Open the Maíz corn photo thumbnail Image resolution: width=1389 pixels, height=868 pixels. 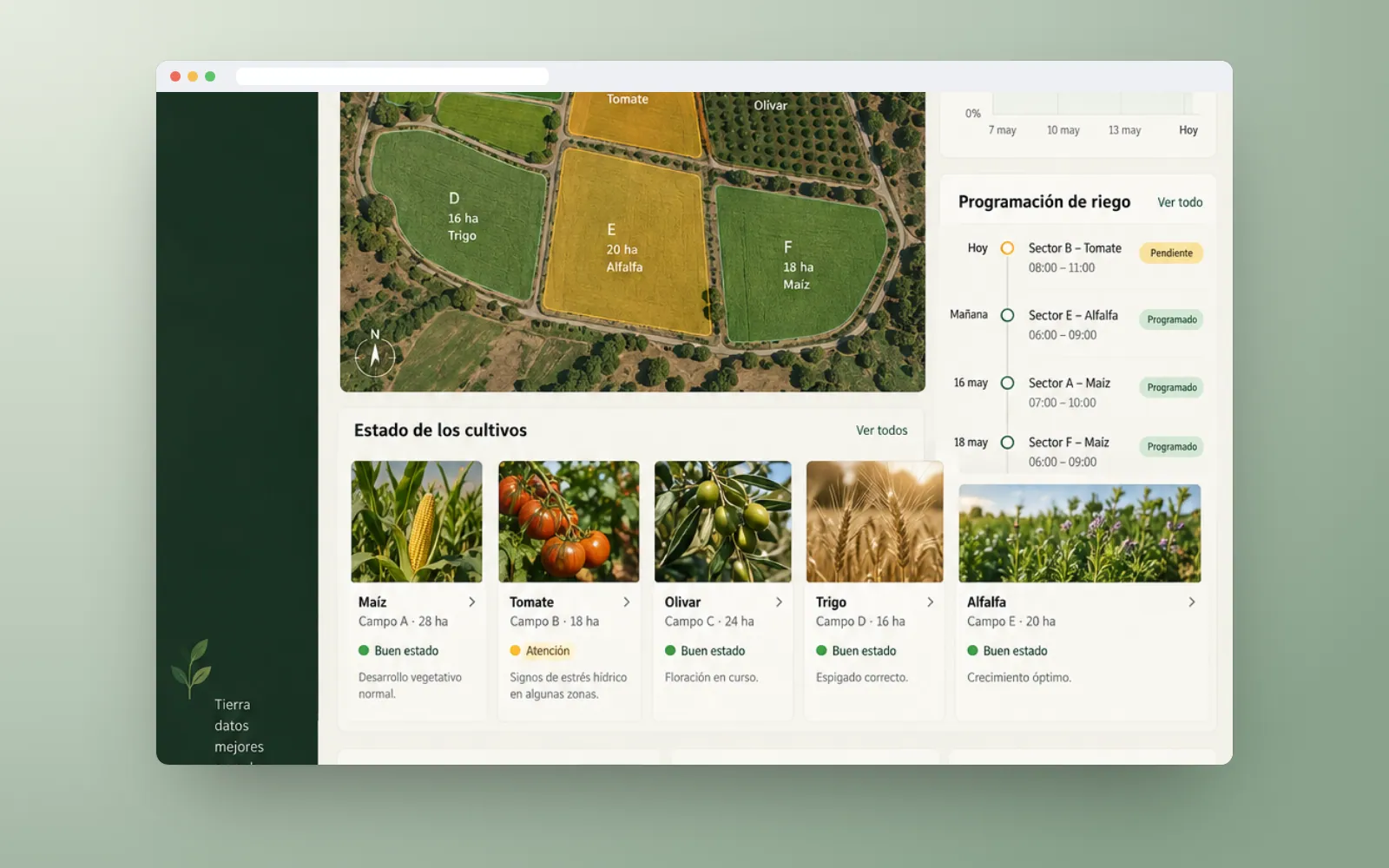point(417,522)
